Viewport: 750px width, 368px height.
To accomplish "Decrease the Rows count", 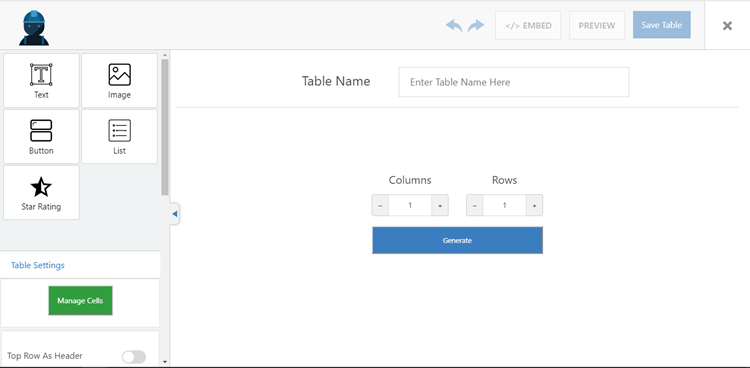I will click(x=474, y=205).
